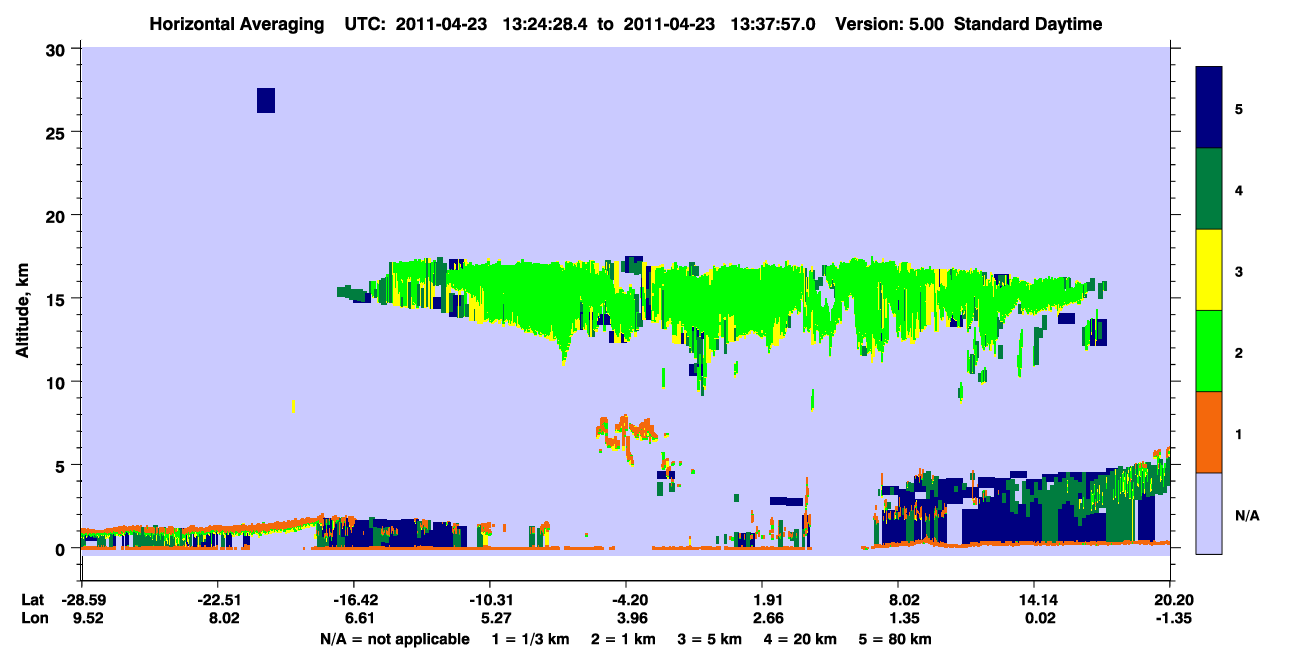
Task: Click 'Standard Daytime' in the title
Action: pyautogui.click(x=1027, y=24)
